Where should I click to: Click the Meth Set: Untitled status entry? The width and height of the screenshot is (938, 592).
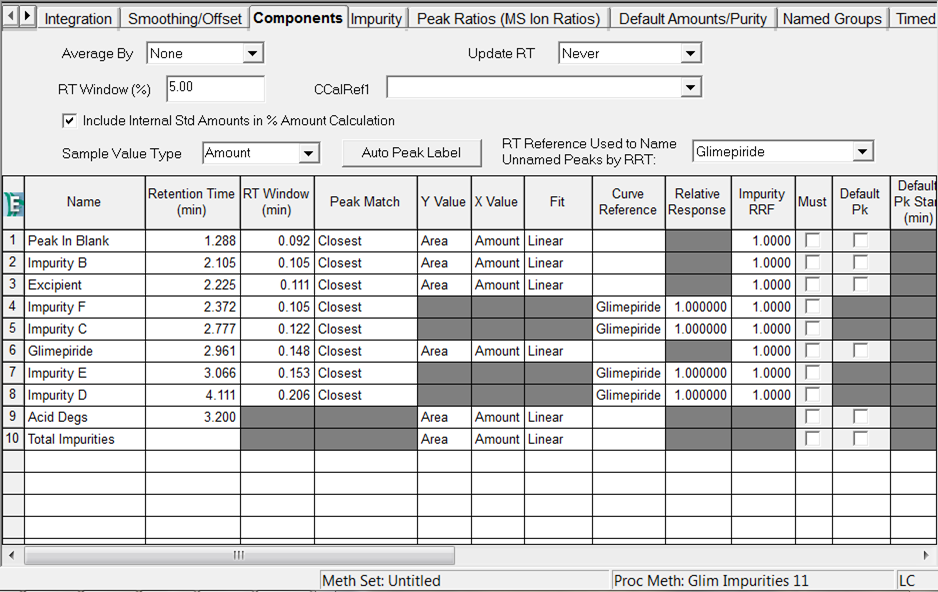[465, 581]
